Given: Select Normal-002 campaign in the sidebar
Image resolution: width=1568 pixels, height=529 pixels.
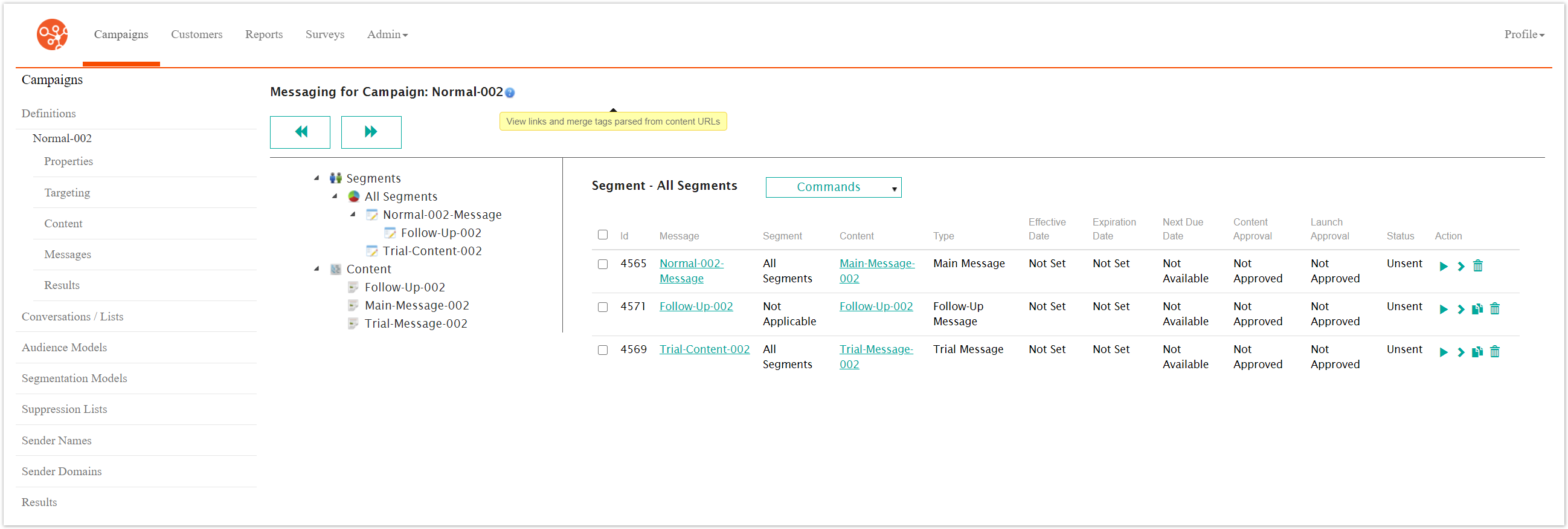Looking at the screenshot, I should pyautogui.click(x=62, y=138).
